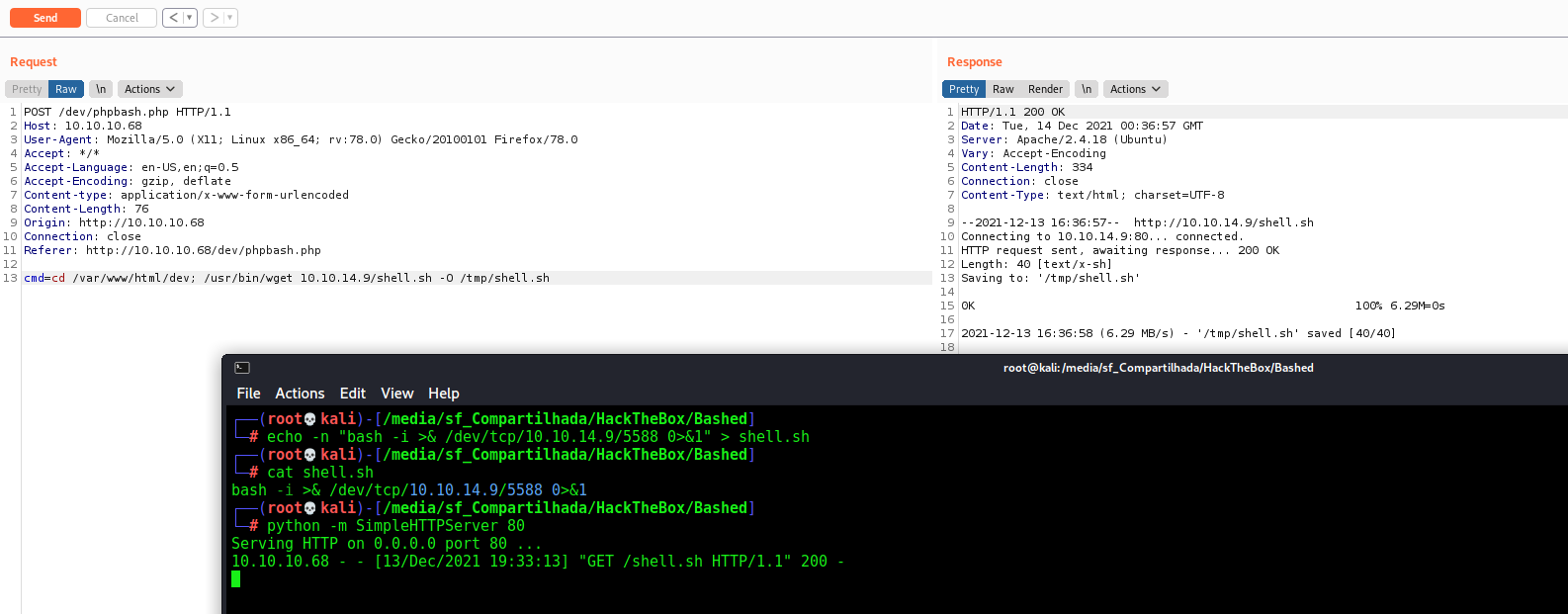Click the Accept-Encoding request header line
The width and height of the screenshot is (1568, 614).
coord(128,181)
